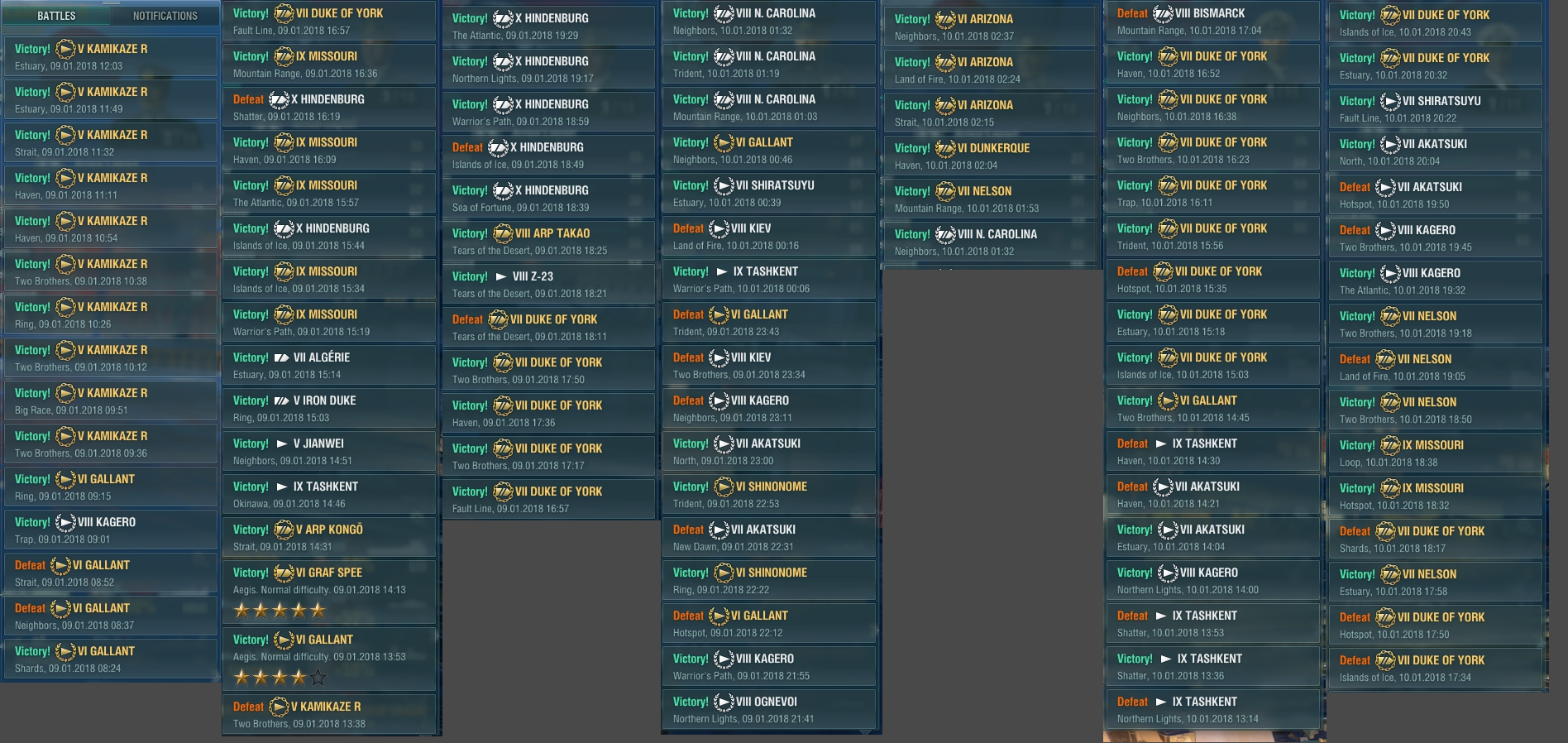Click cruiser icon beside VIII ARP Takao

(x=503, y=233)
